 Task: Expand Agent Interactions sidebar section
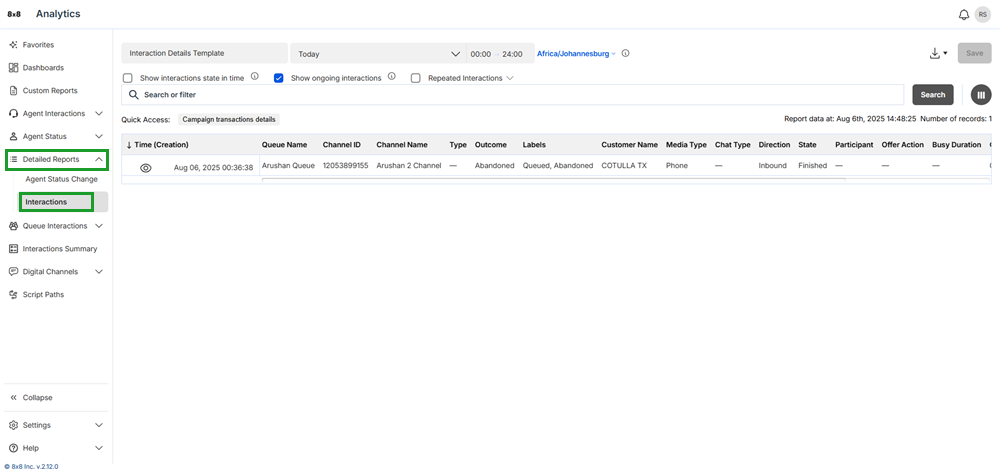pyautogui.click(x=54, y=114)
